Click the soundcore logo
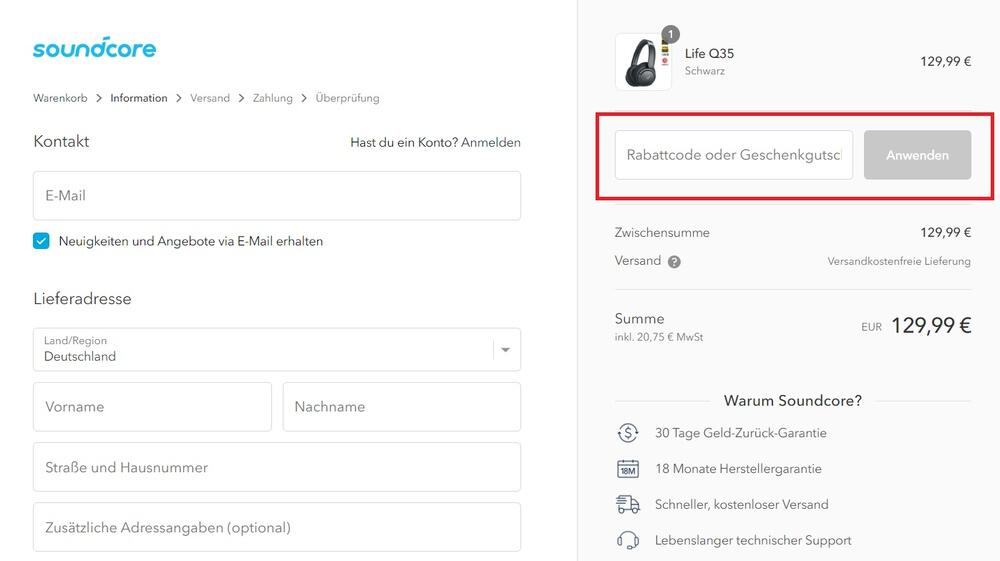Screen dimensions: 1000x561 [x=94, y=48]
